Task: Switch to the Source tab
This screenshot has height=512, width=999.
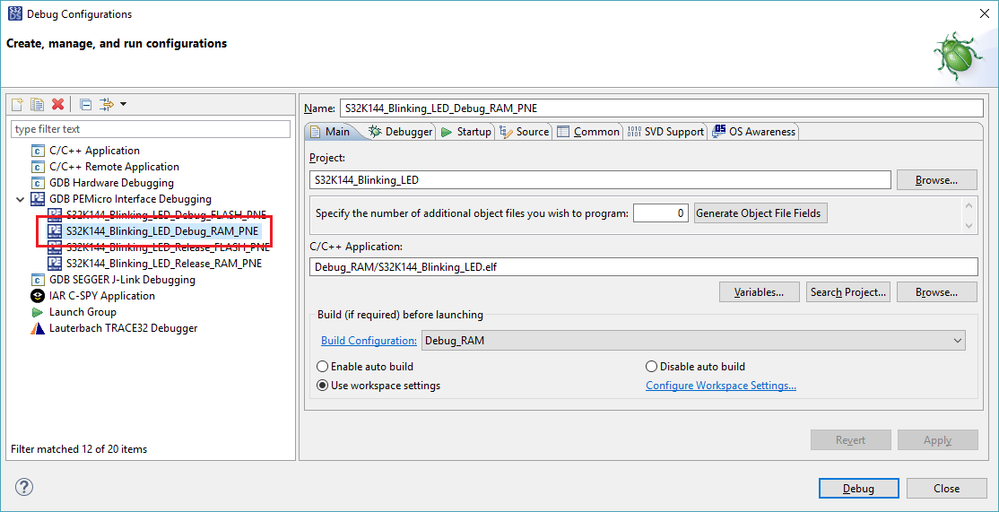Action: [524, 131]
